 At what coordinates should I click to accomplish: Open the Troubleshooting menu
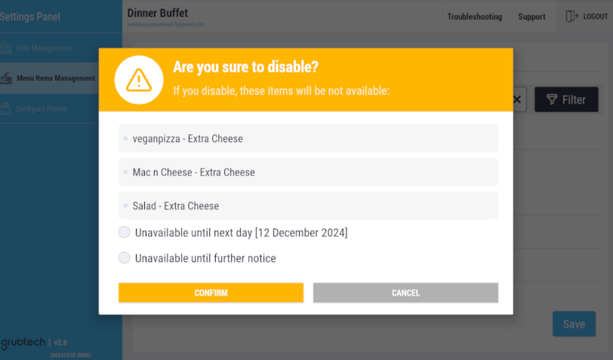click(x=474, y=16)
